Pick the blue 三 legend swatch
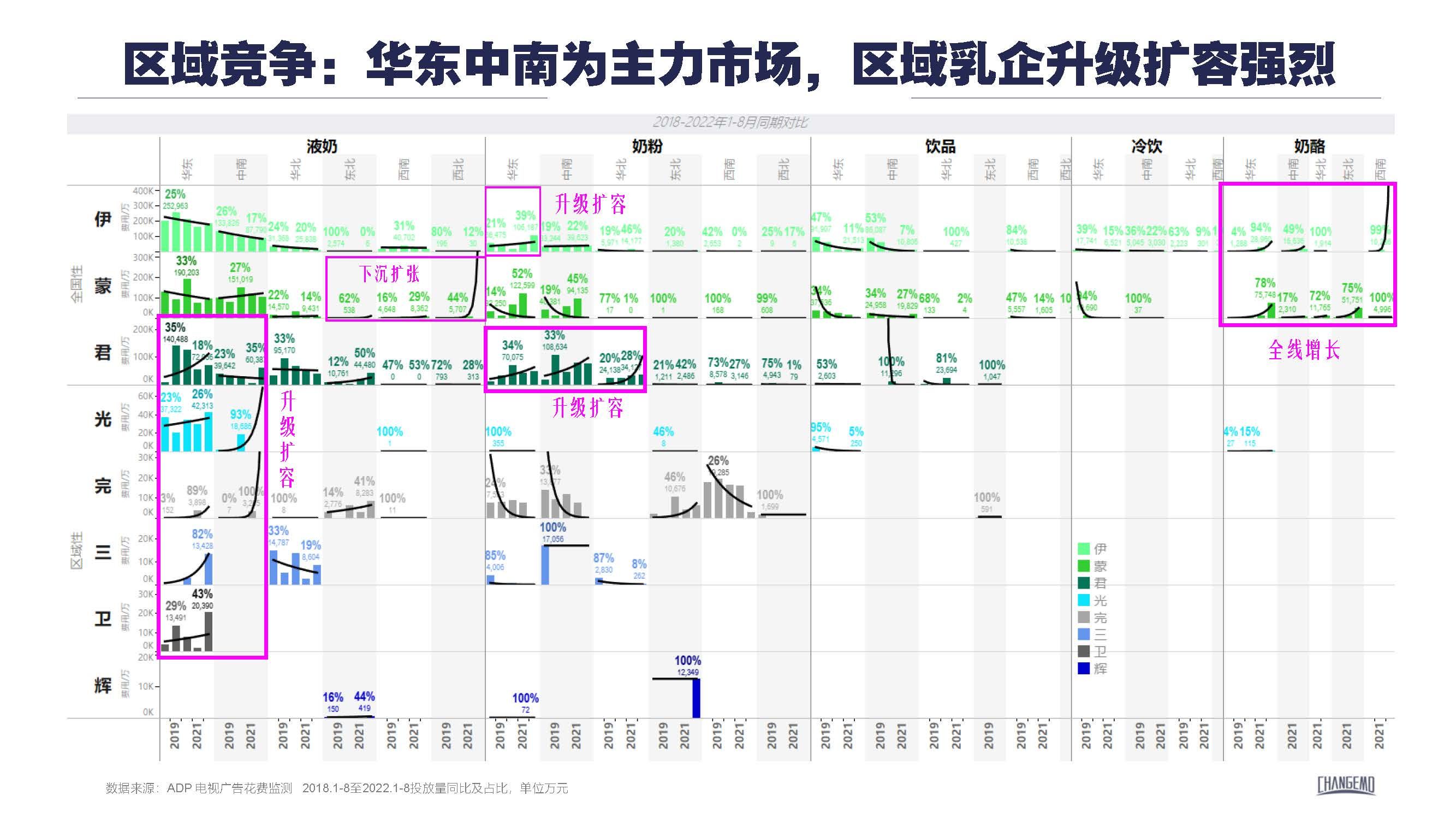This screenshot has width=1456, height=819. point(1084,634)
